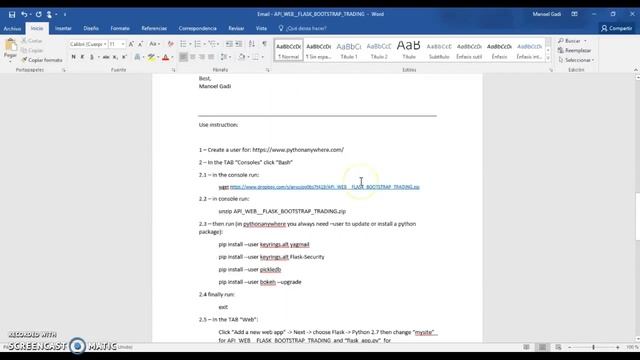Viewport: 640px width, 360px height.
Task: Copy with the Copiar button
Action: click(32, 50)
